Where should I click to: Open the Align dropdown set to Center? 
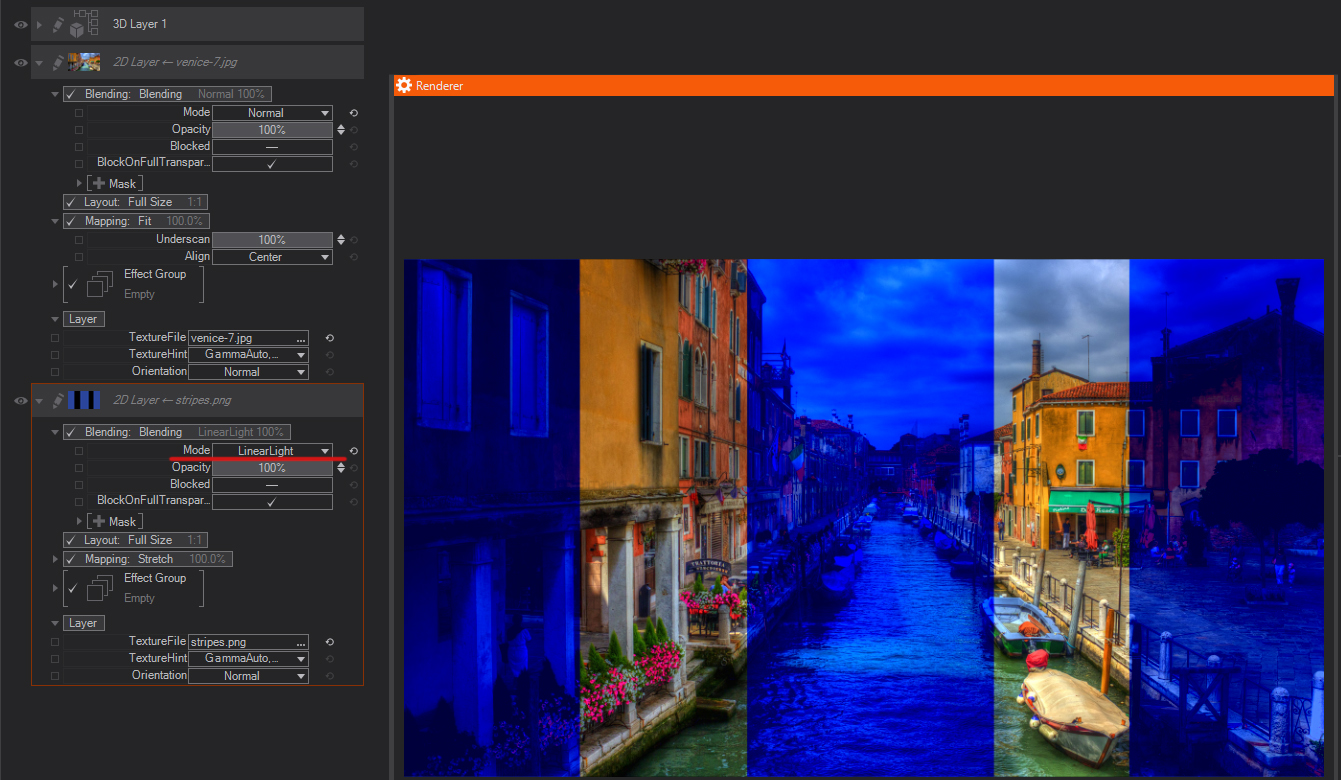pos(272,257)
